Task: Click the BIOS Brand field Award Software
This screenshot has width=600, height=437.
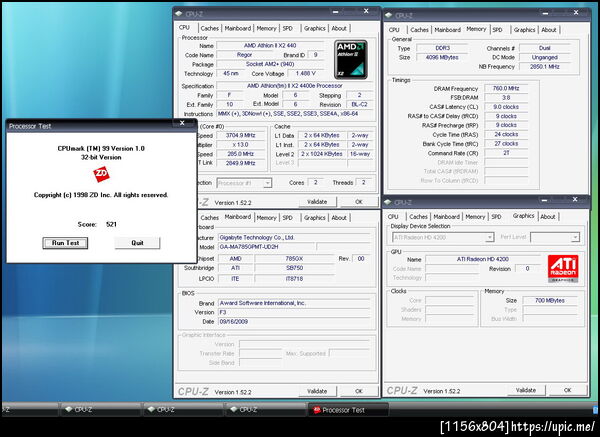Action: coord(294,303)
